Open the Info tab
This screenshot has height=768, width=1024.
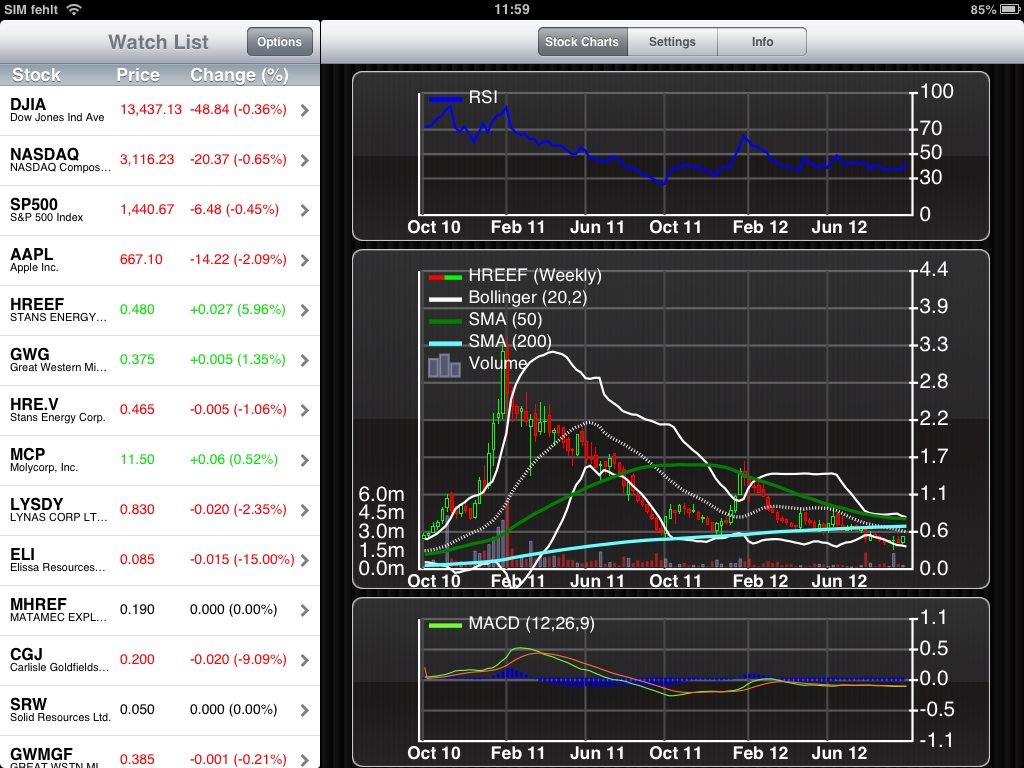pyautogui.click(x=762, y=42)
